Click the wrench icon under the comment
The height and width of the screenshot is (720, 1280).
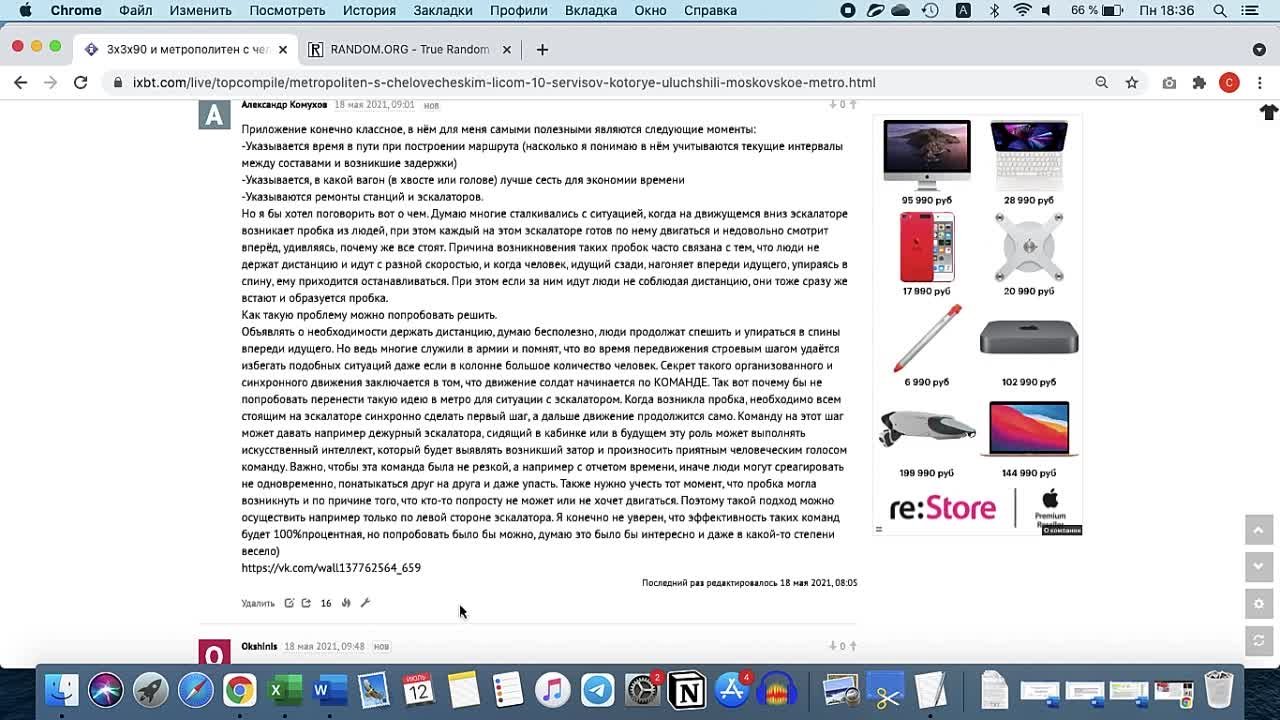point(365,603)
